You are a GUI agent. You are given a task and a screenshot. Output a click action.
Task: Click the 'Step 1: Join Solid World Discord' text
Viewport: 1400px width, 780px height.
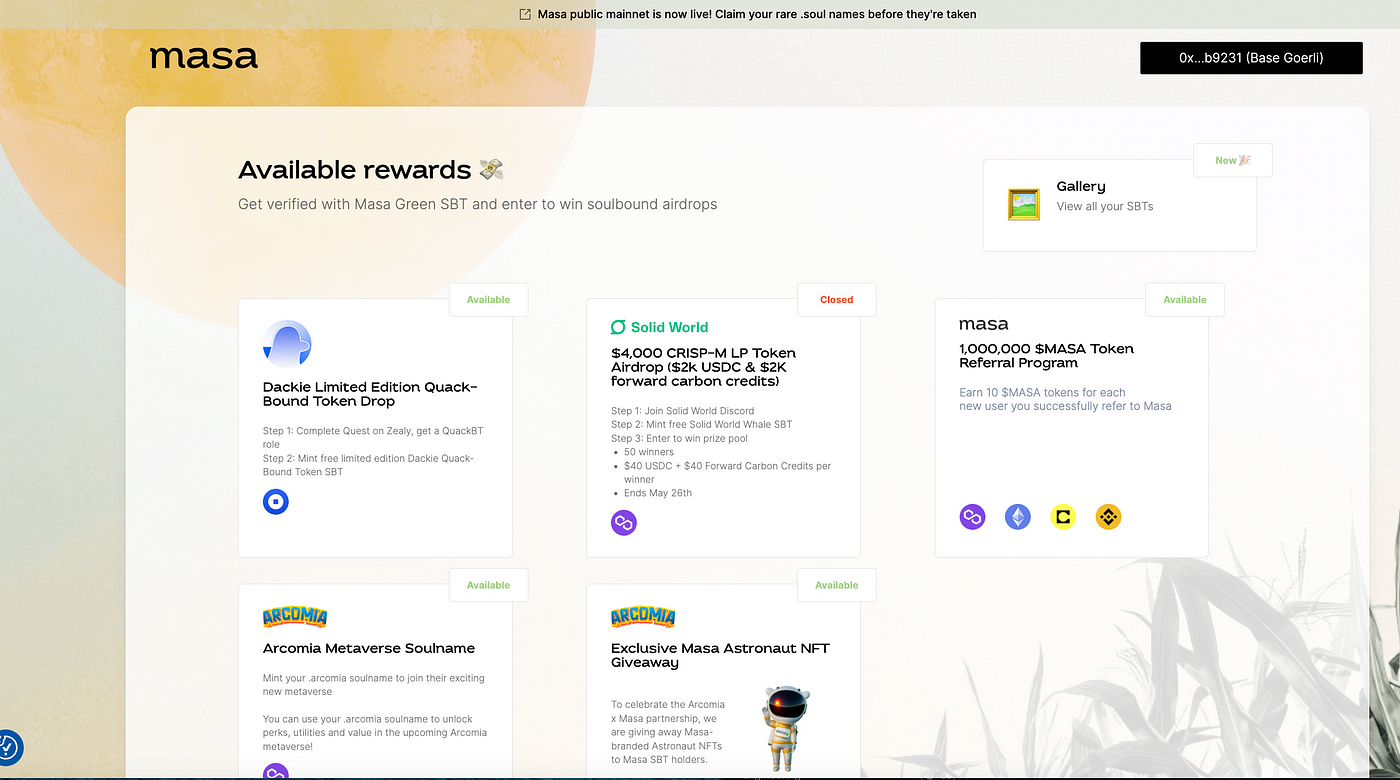coord(683,411)
